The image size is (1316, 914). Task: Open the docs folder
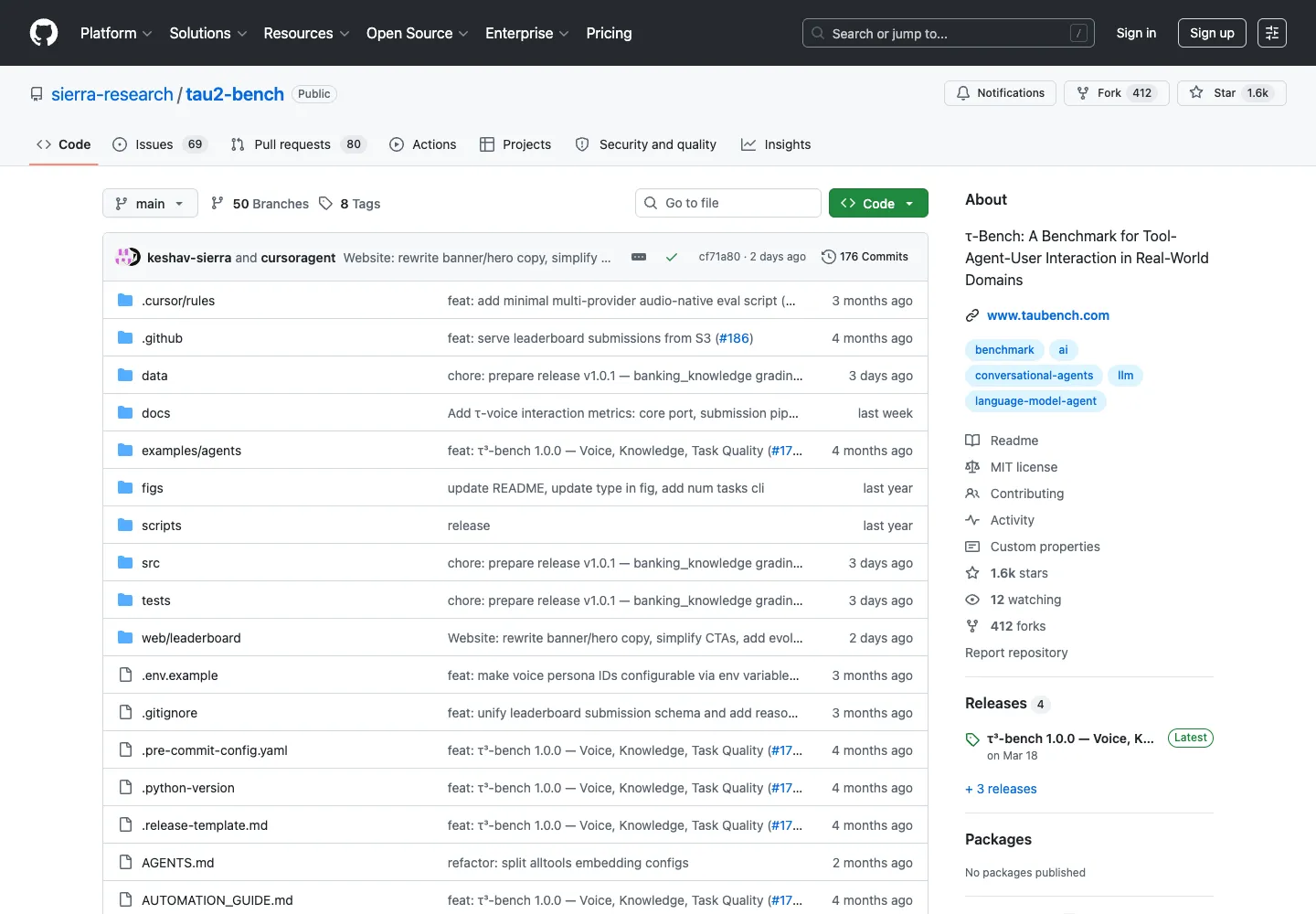point(155,413)
